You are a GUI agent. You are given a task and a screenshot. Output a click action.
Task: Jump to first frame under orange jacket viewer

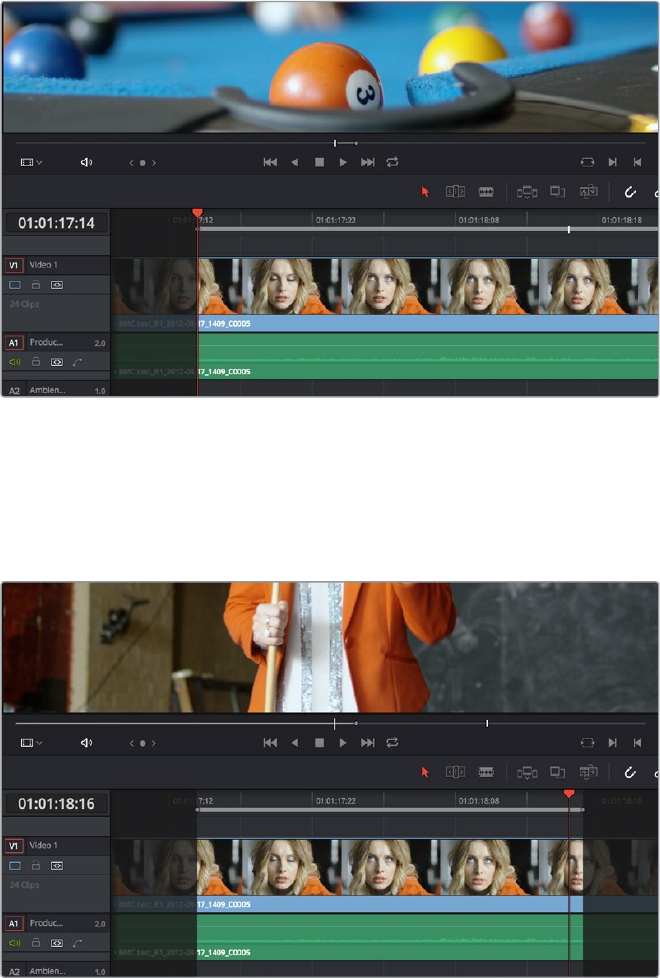click(270, 743)
